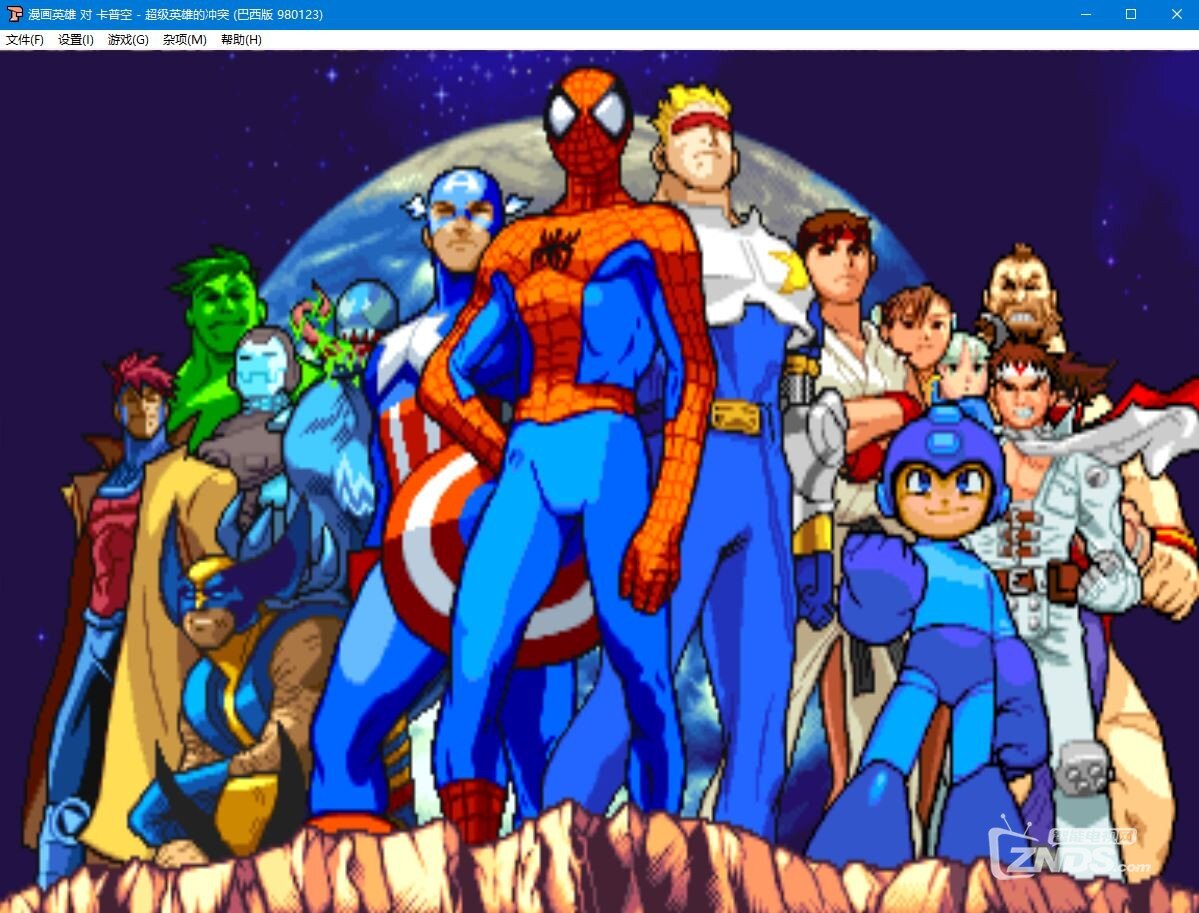Image resolution: width=1199 pixels, height=913 pixels.
Task: Open the 设置(I) menu
Action: 76,40
